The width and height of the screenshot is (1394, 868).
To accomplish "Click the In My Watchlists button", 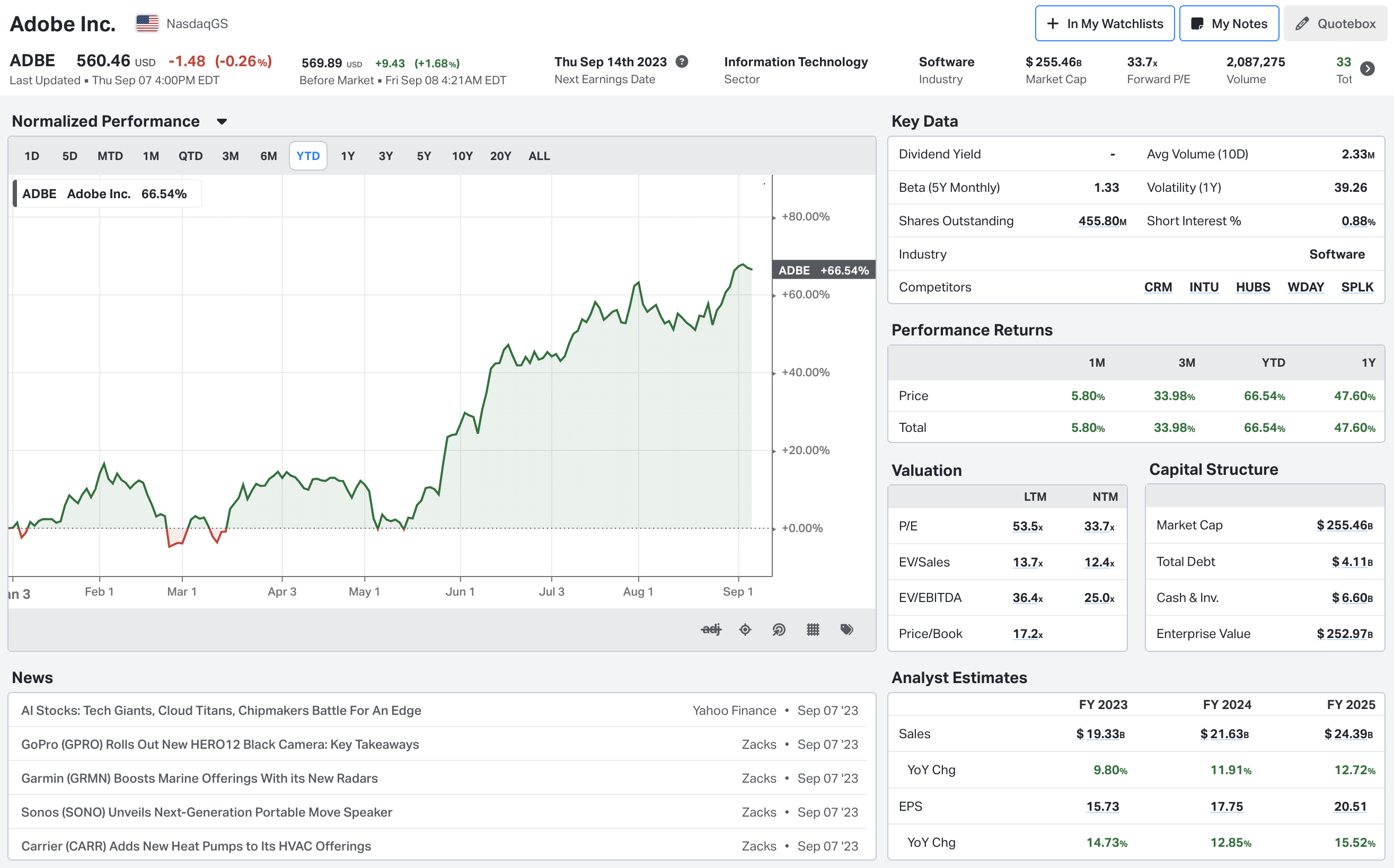I will tap(1105, 23).
